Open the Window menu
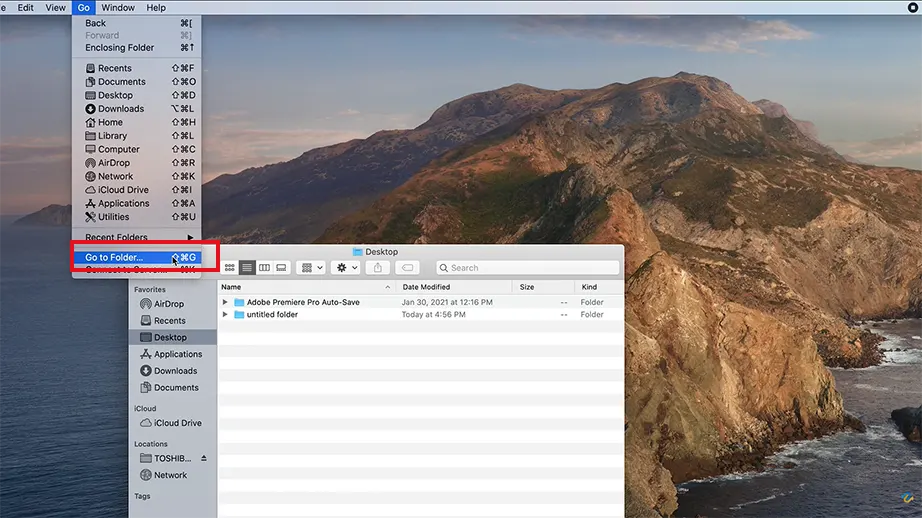The width and height of the screenshot is (922, 518). 118,8
